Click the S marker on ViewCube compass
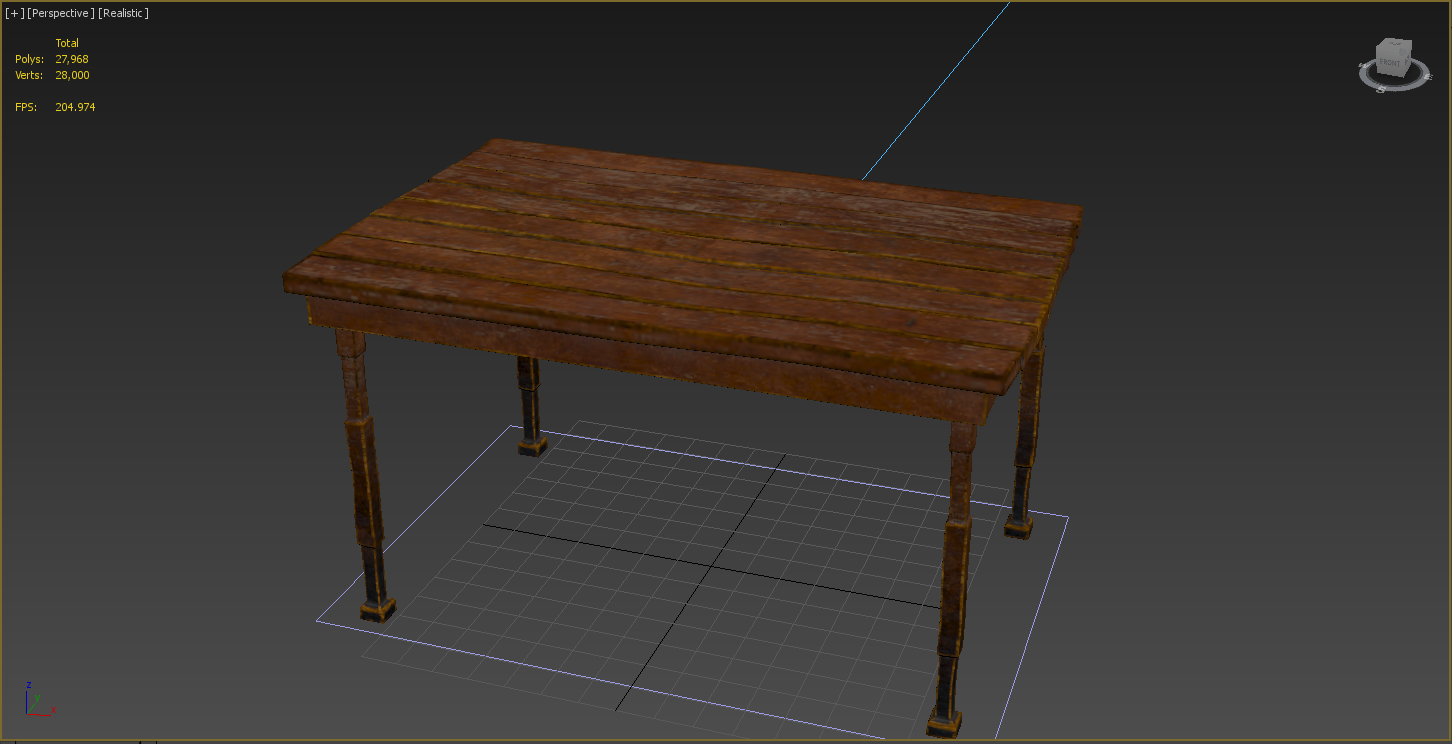 click(1381, 90)
